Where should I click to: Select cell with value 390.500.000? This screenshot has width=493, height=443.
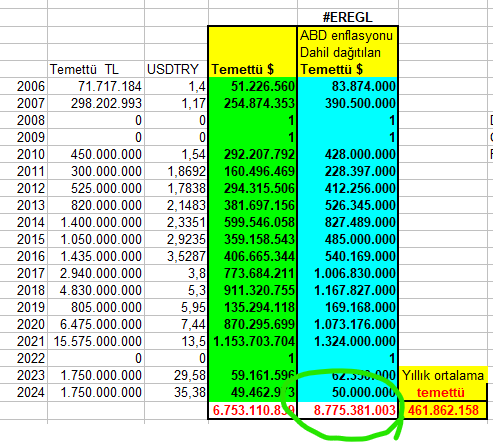(x=347, y=103)
